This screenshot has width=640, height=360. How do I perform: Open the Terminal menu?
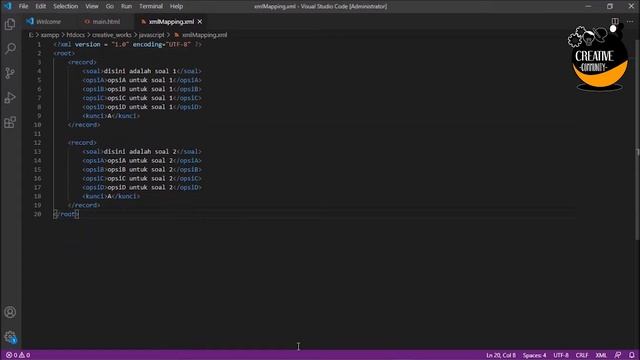click(x=151, y=6)
